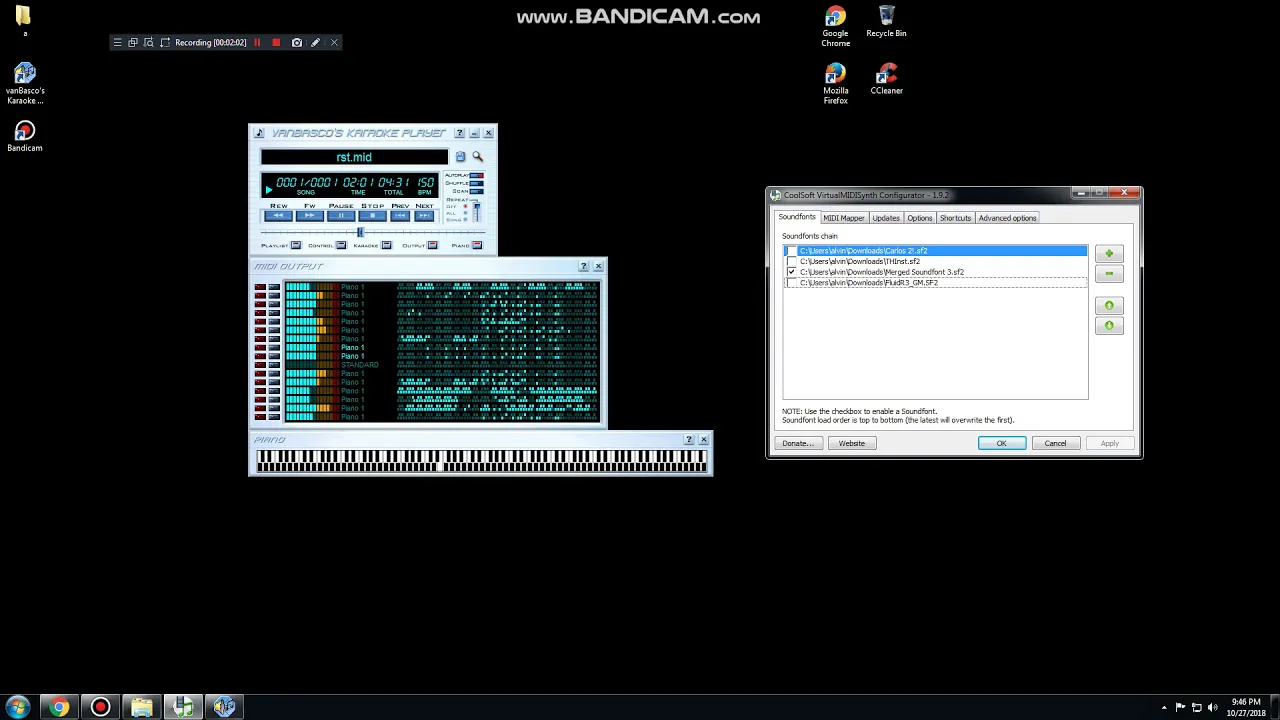The image size is (1280, 720).
Task: Click OK in VirtualMIDISynth Configurator
Action: (x=1001, y=443)
